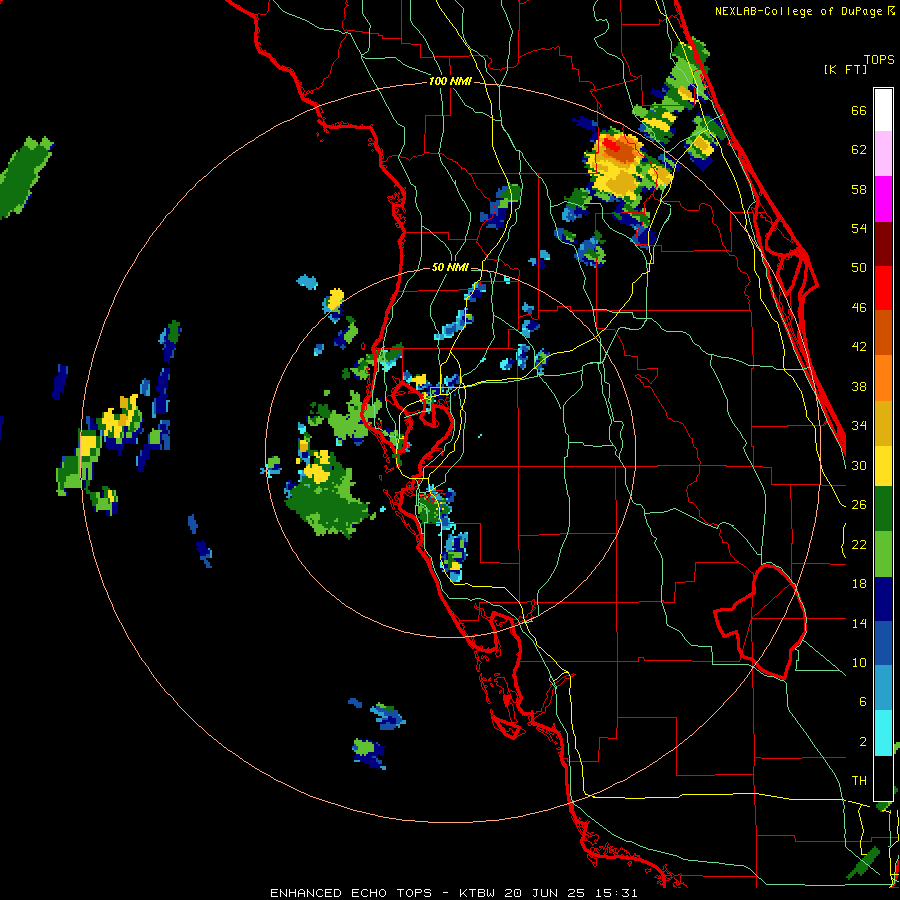Viewport: 900px width, 900px height.
Task: Select the gold legend swatch beside 34
Action: tap(883, 423)
